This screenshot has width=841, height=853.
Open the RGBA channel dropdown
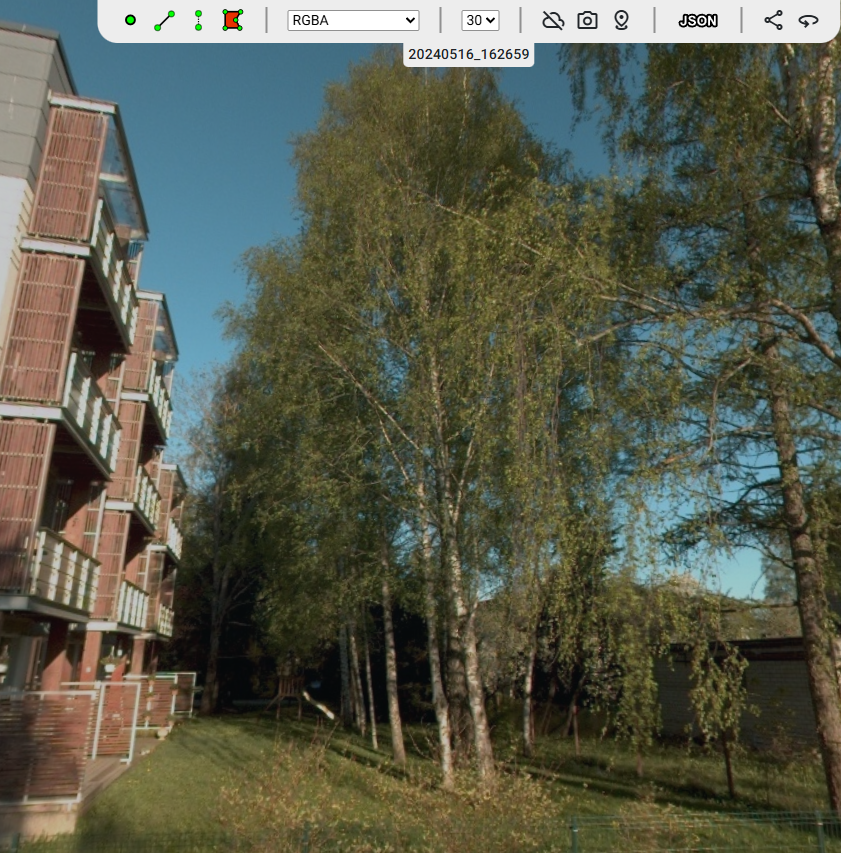point(353,20)
